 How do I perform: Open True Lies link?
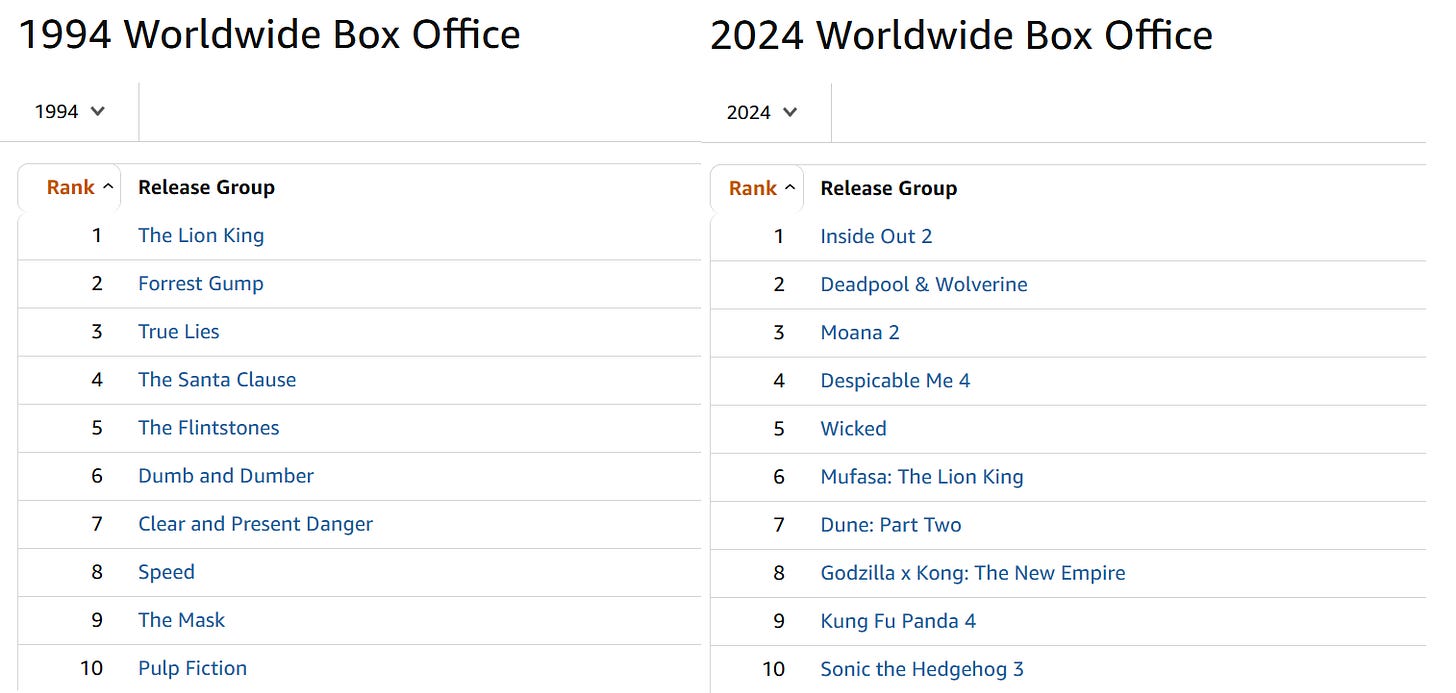(179, 332)
